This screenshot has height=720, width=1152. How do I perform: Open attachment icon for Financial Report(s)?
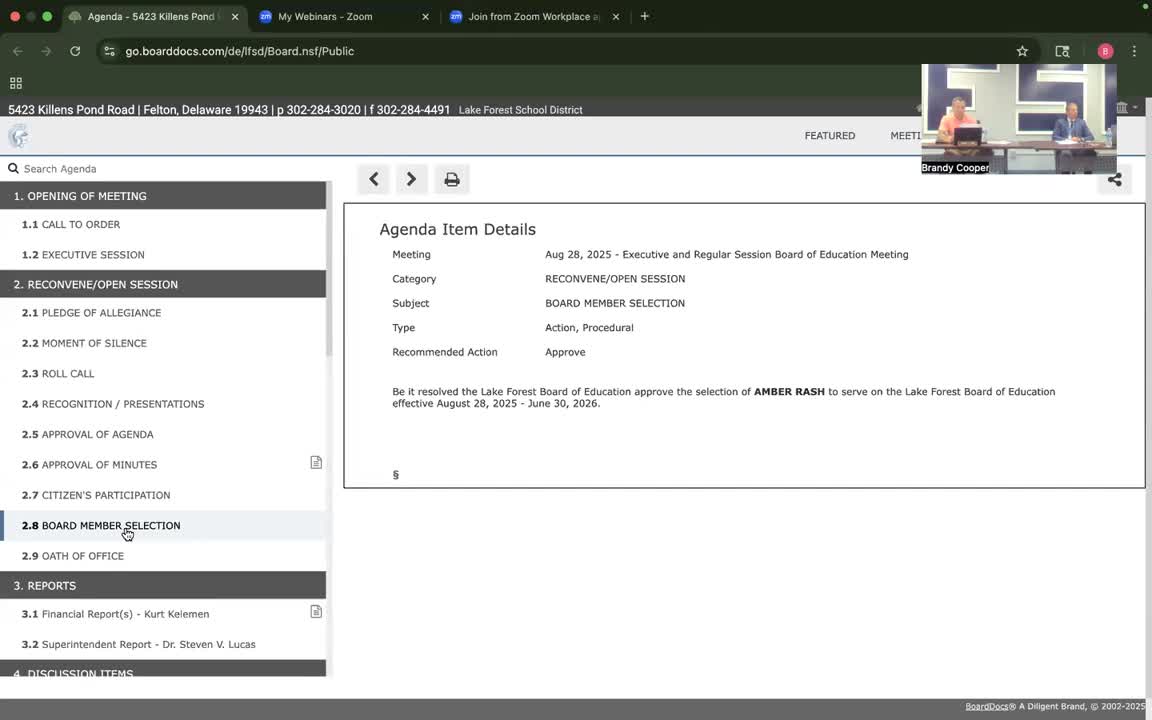[x=316, y=612]
